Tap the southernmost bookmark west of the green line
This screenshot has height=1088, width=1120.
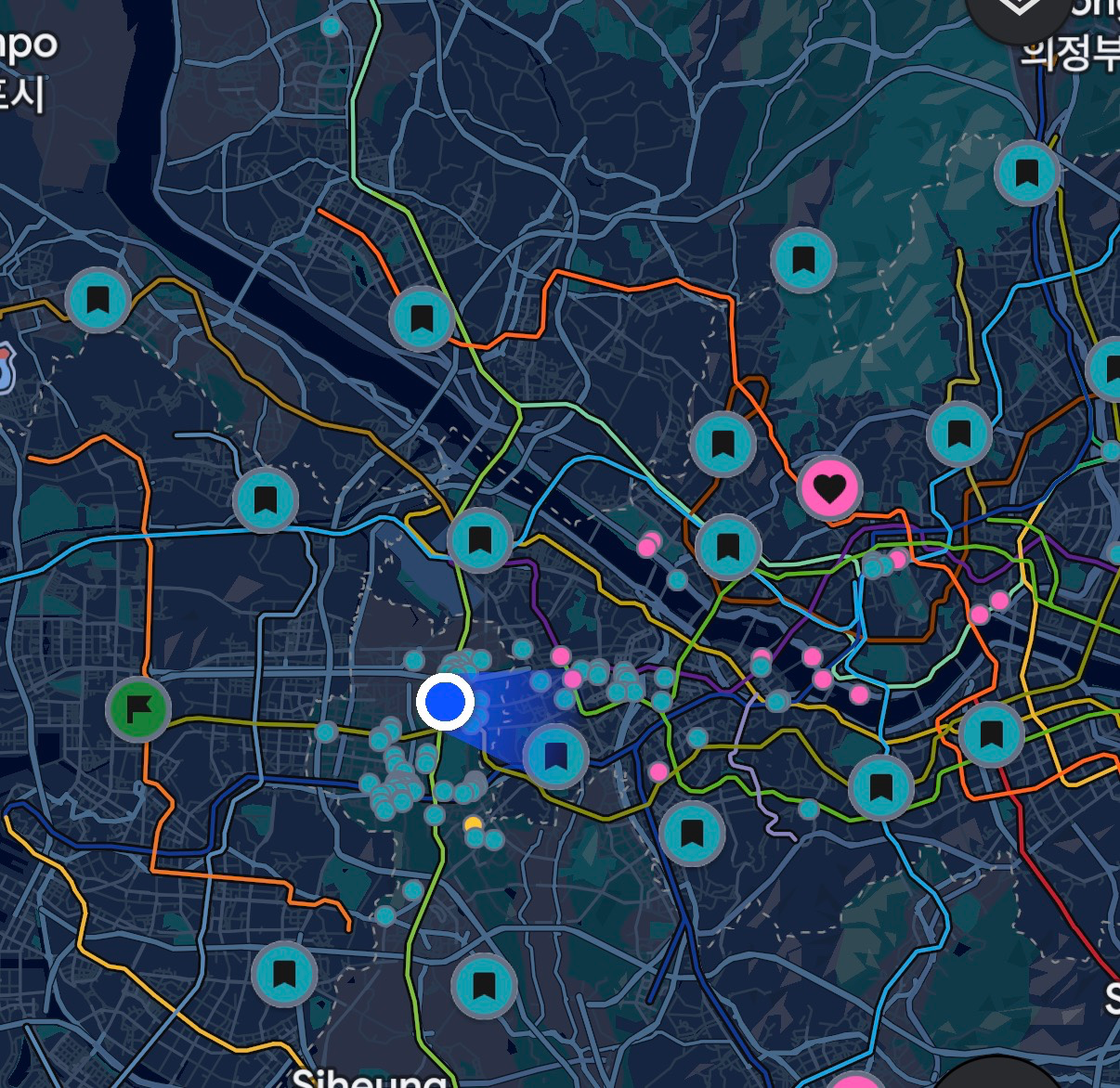[x=284, y=975]
